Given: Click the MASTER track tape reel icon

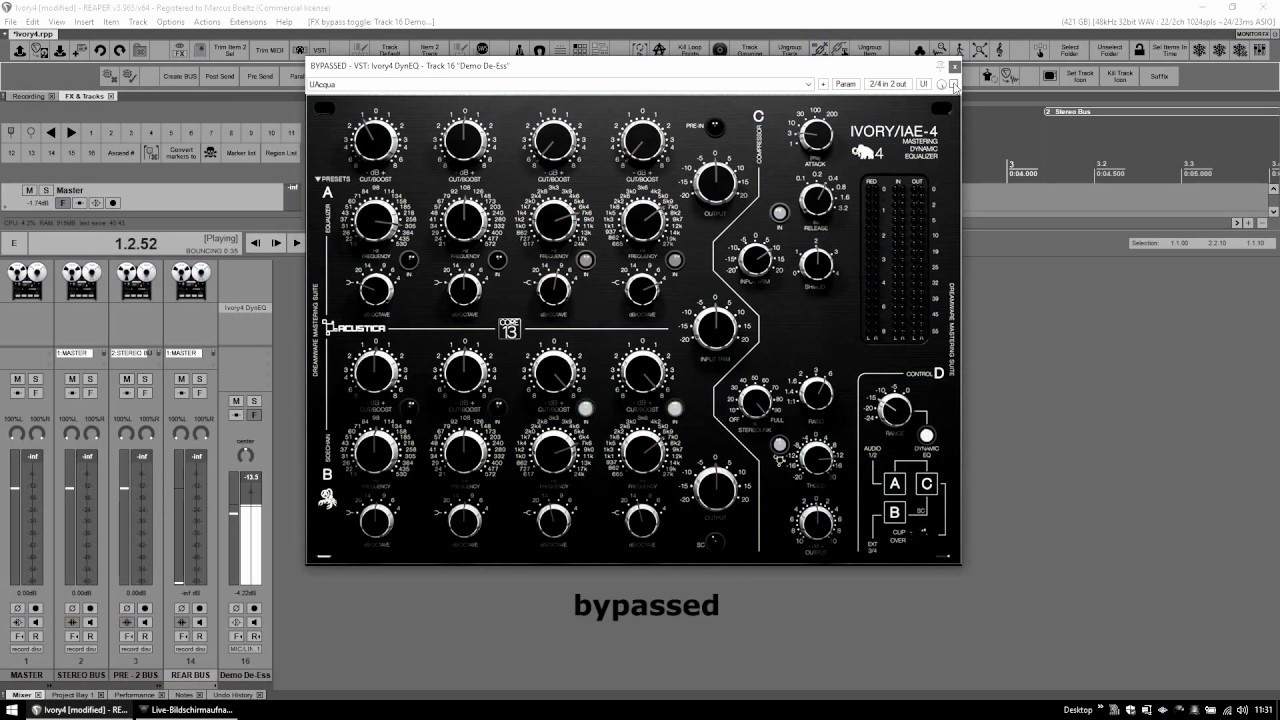Looking at the screenshot, I should pos(27,281).
